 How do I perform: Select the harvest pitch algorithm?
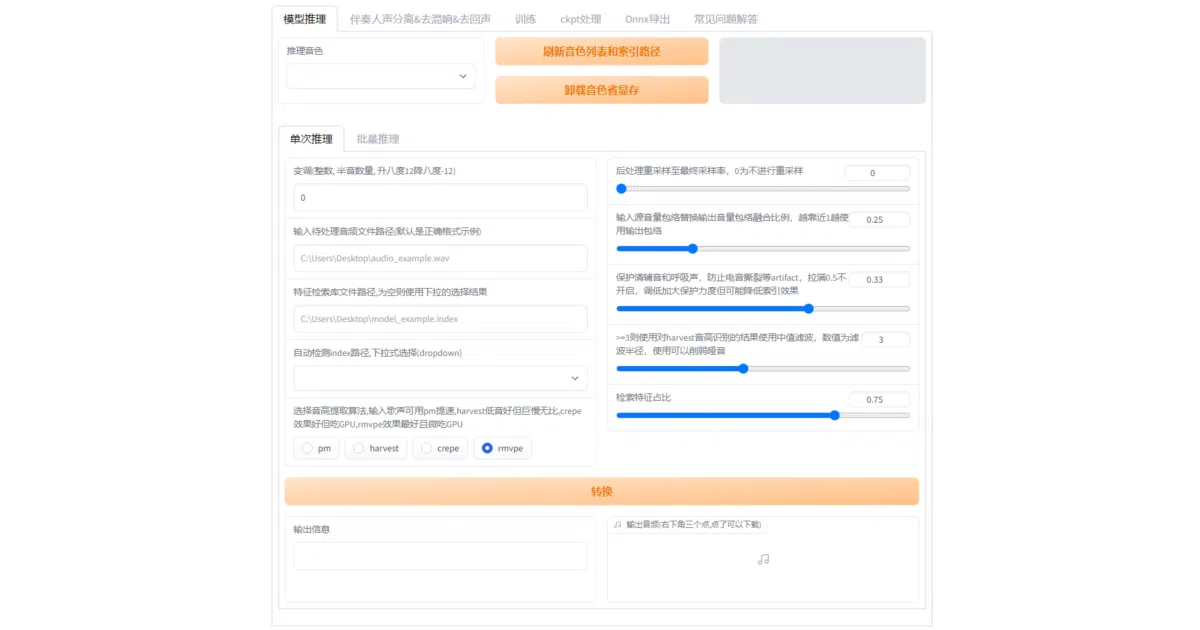point(376,448)
